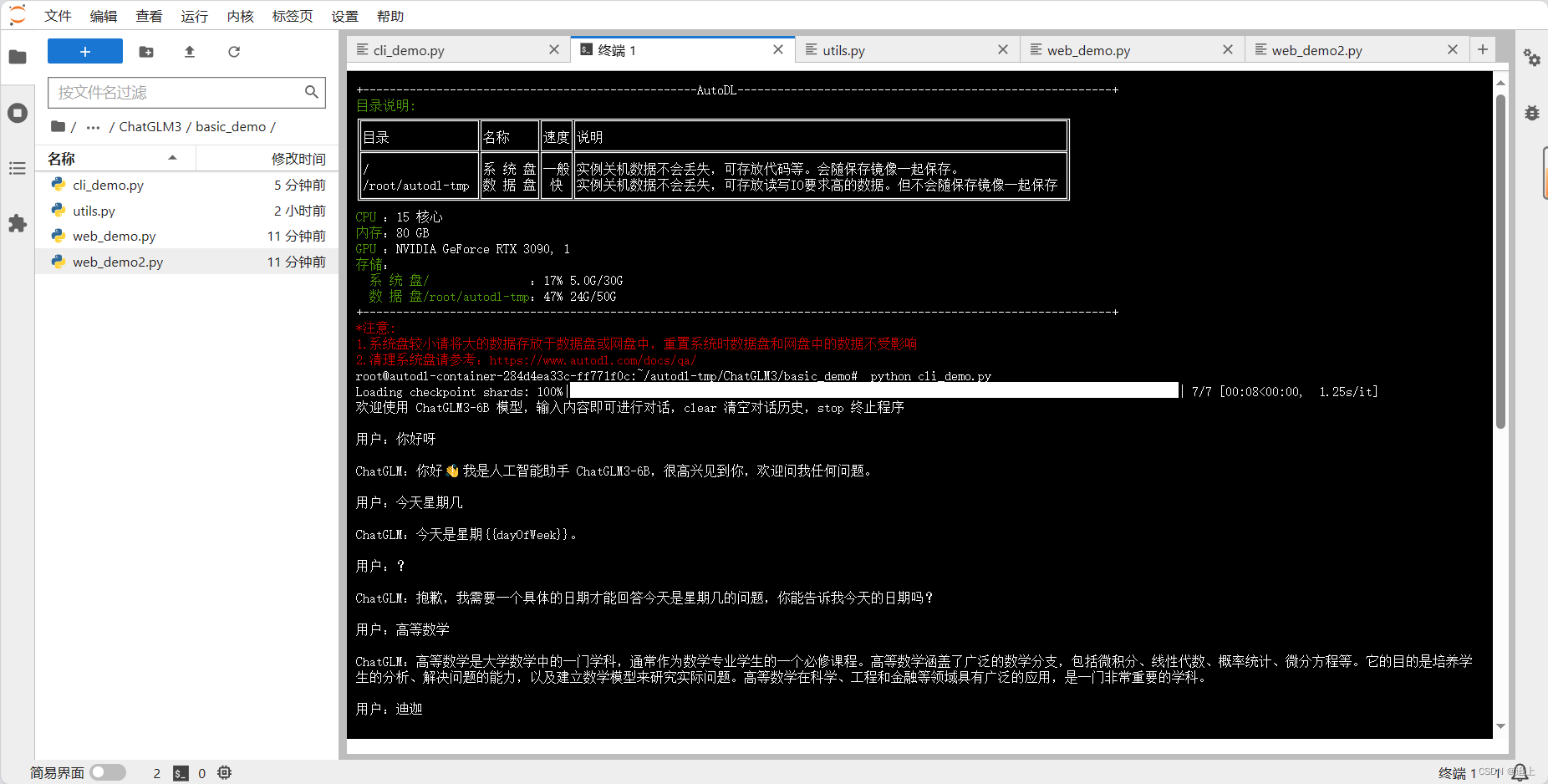Open the table of contents sidebar icon
Screen dimensions: 1548x784
(x=18, y=168)
